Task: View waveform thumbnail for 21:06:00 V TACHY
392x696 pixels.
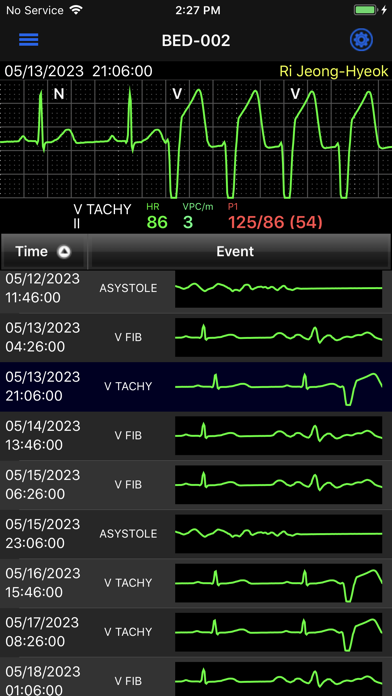Action: click(278, 386)
